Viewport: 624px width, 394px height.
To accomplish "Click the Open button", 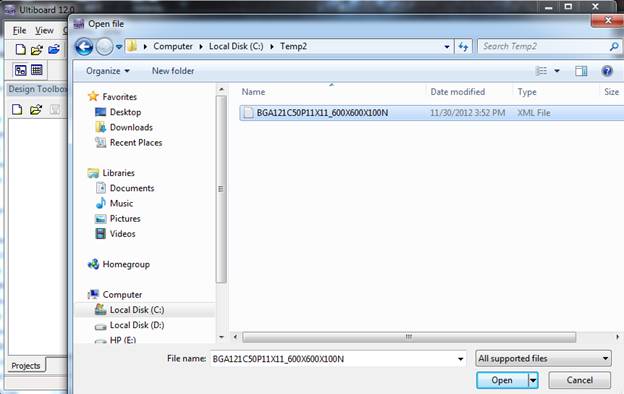I will [x=502, y=380].
